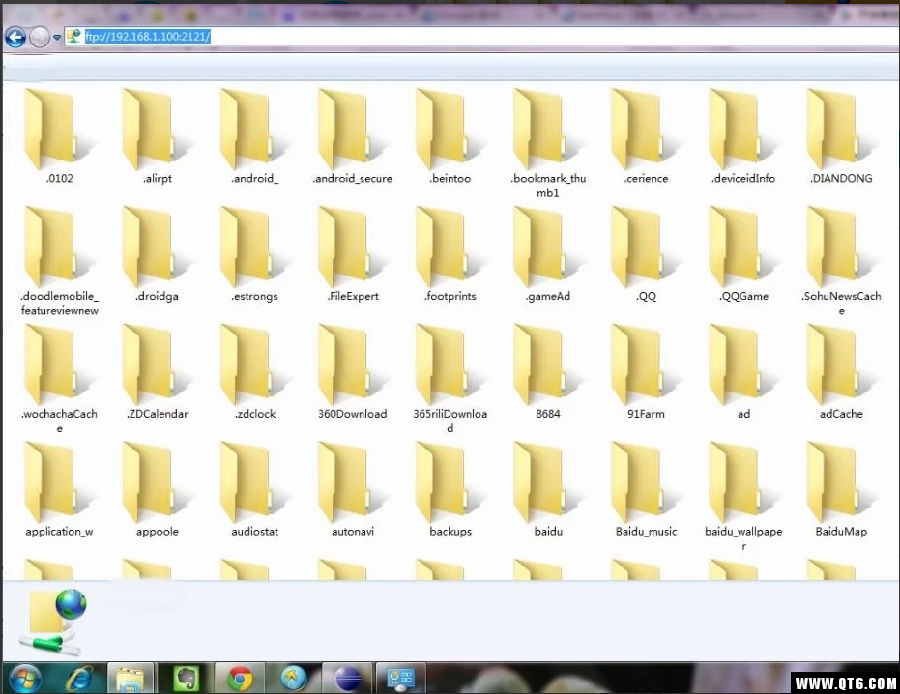Launch Internet Explorer from the taskbar
900x694 pixels.
80,679
